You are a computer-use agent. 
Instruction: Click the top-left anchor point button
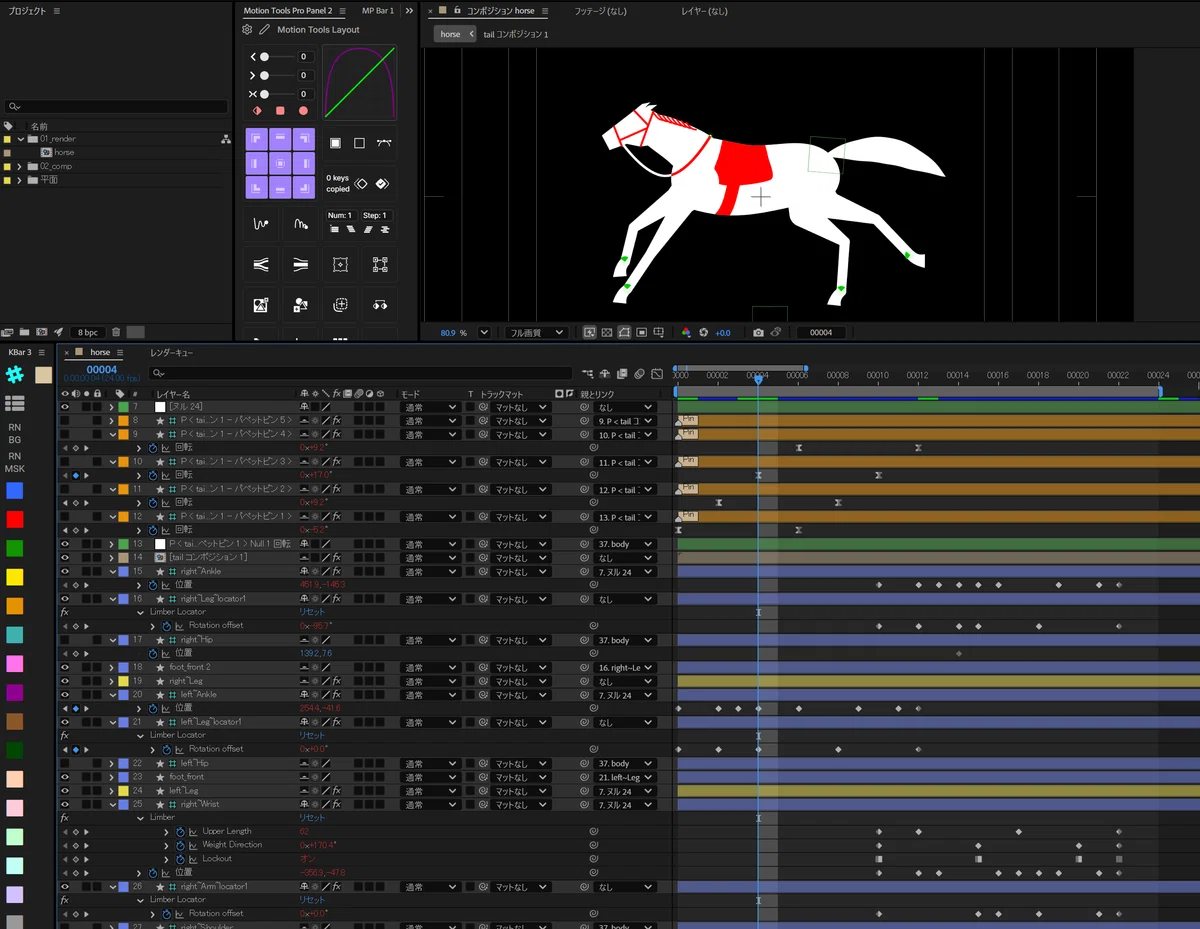(256, 138)
